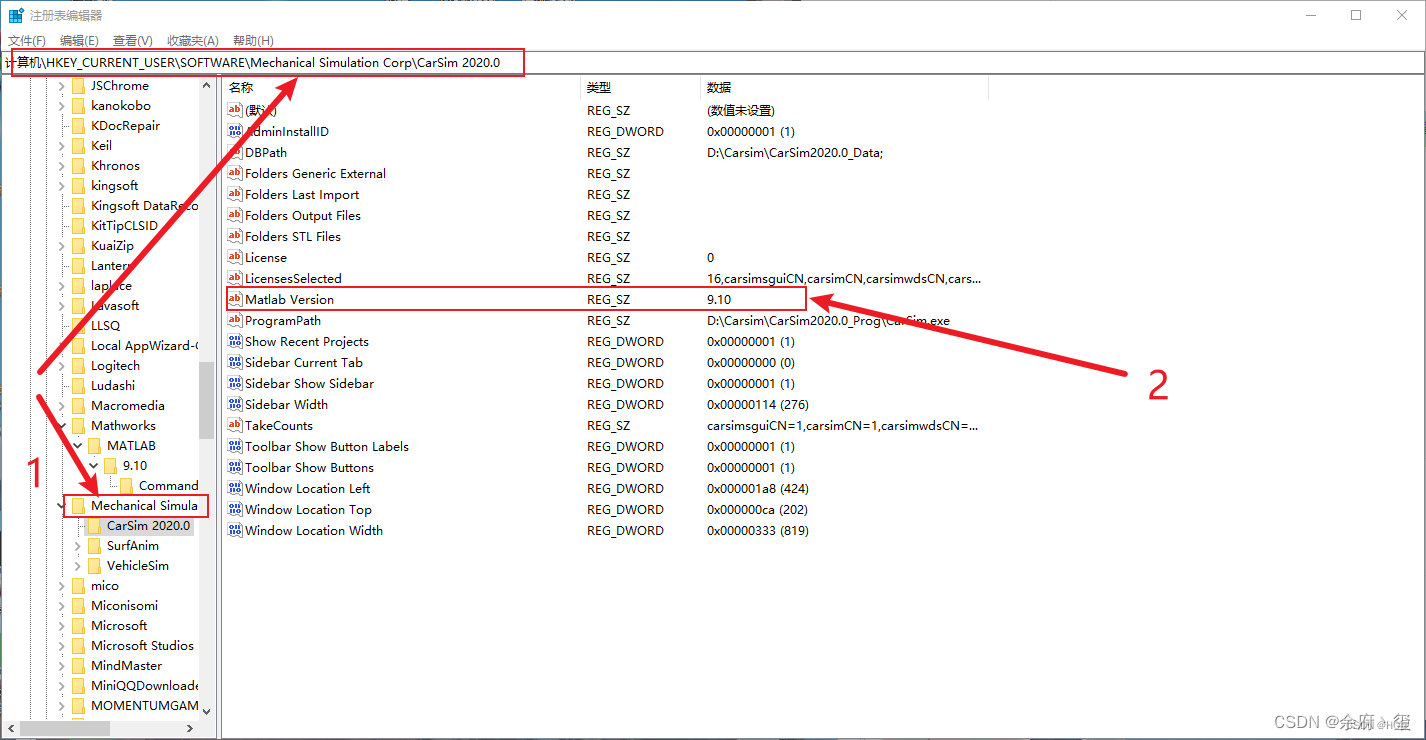
Task: Click the string icon of ProgramPath
Action: click(235, 320)
